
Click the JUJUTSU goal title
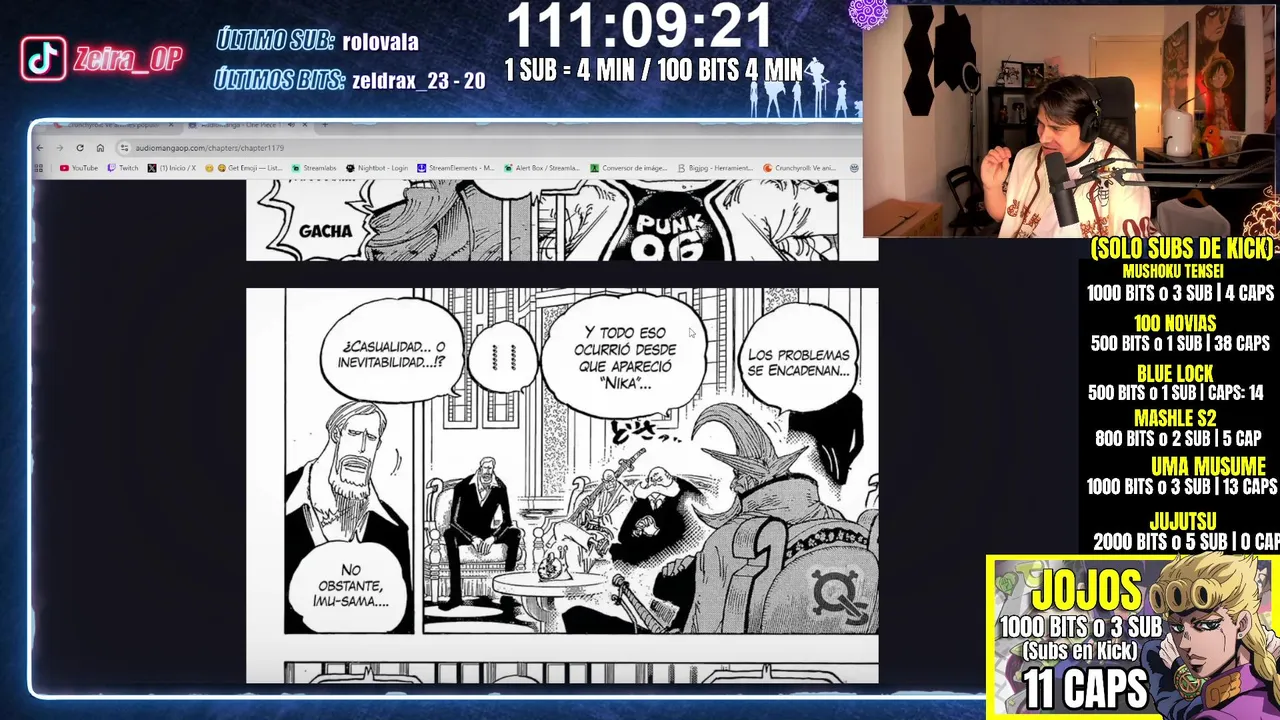click(1183, 521)
